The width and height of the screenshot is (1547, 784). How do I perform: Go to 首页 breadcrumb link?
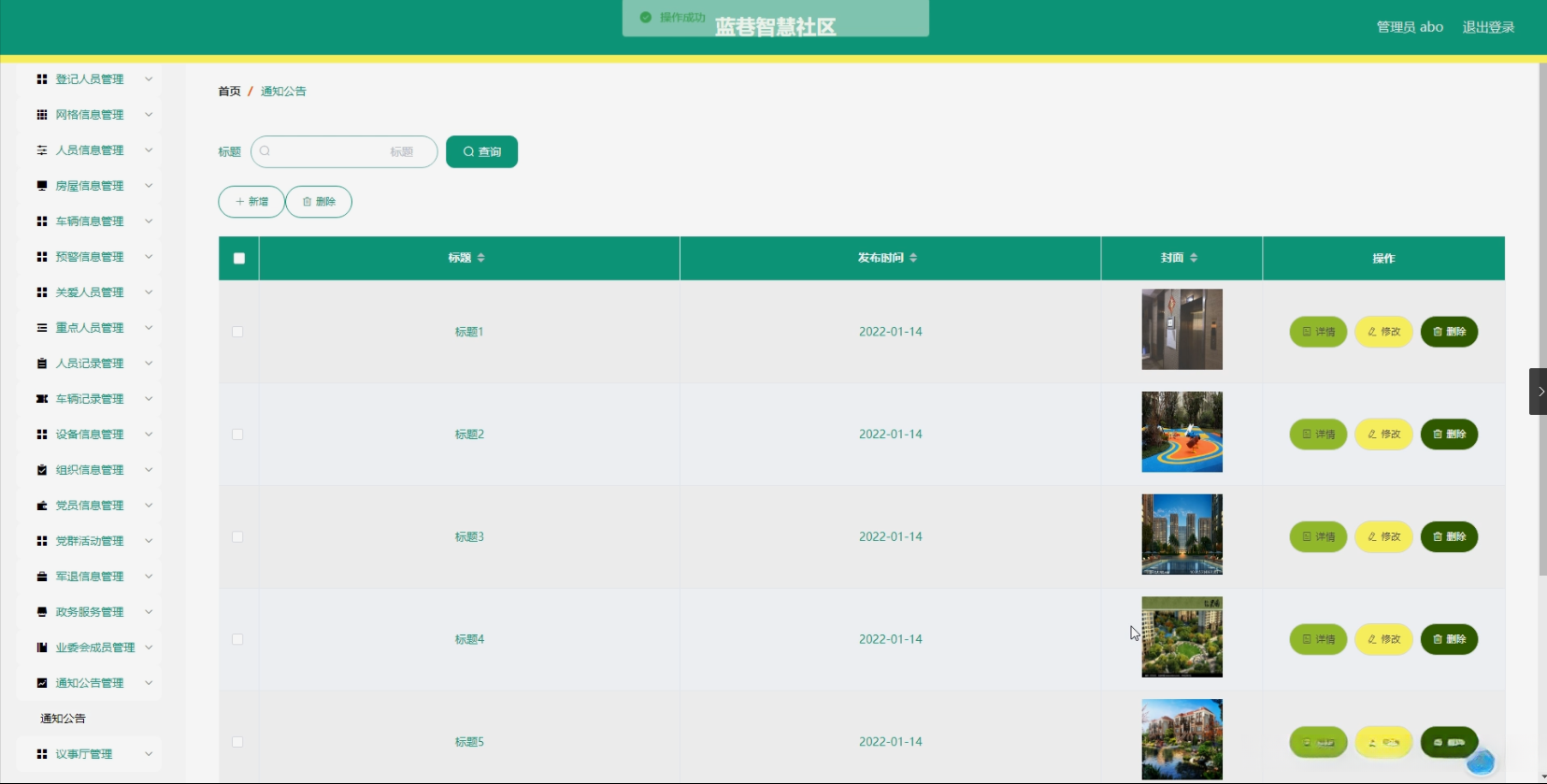click(229, 92)
